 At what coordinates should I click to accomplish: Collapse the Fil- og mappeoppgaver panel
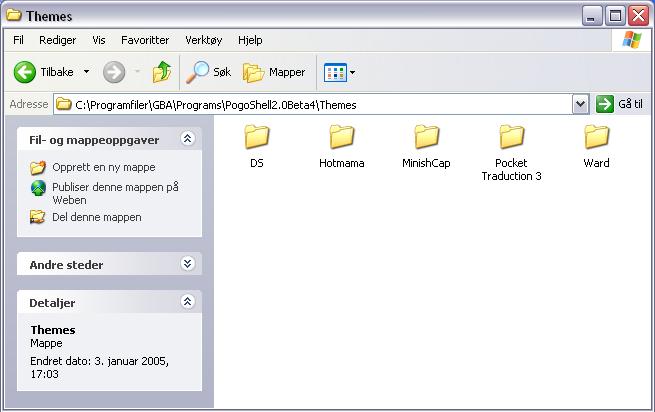(188, 138)
